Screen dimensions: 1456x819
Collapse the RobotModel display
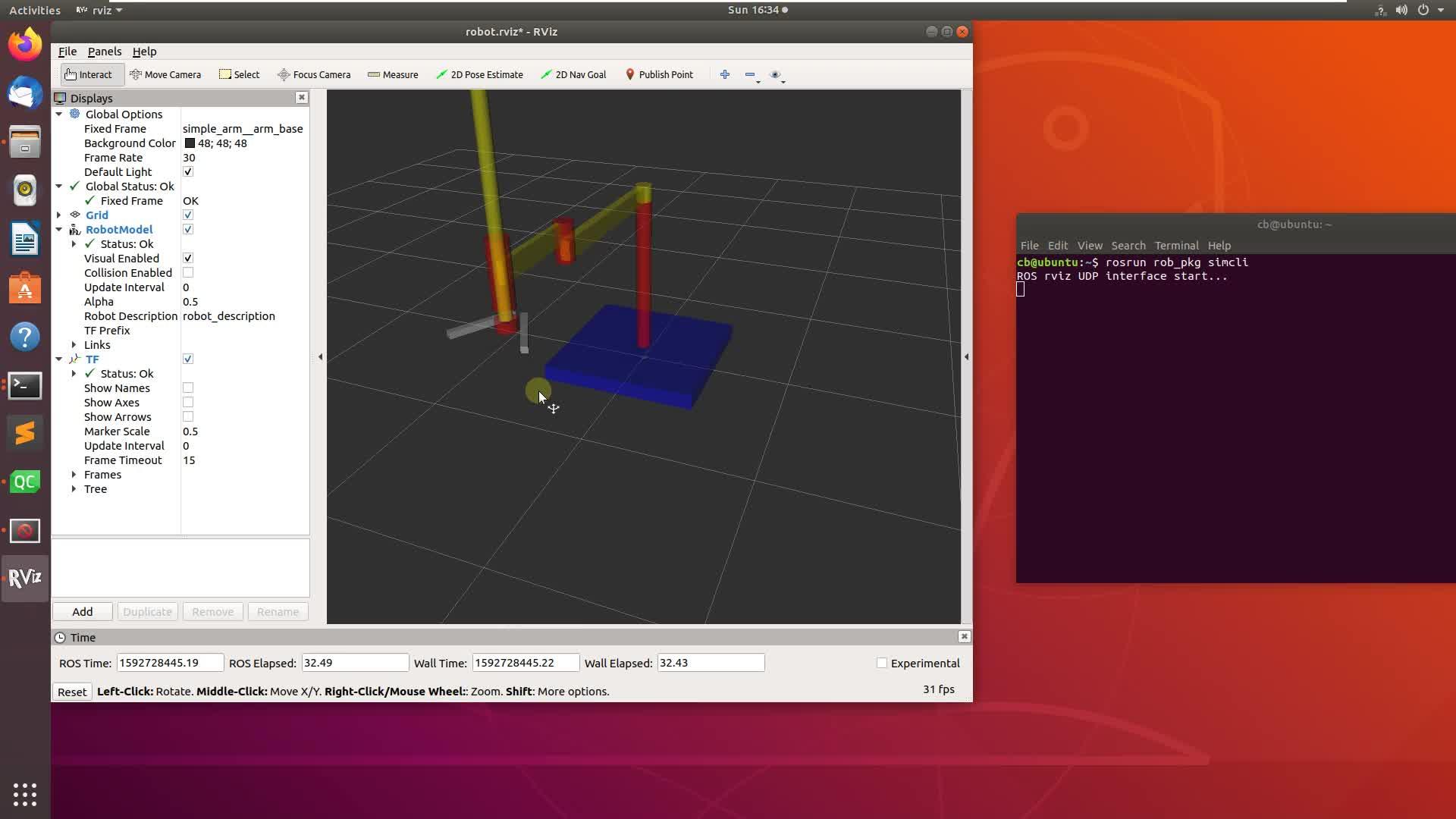pos(58,230)
